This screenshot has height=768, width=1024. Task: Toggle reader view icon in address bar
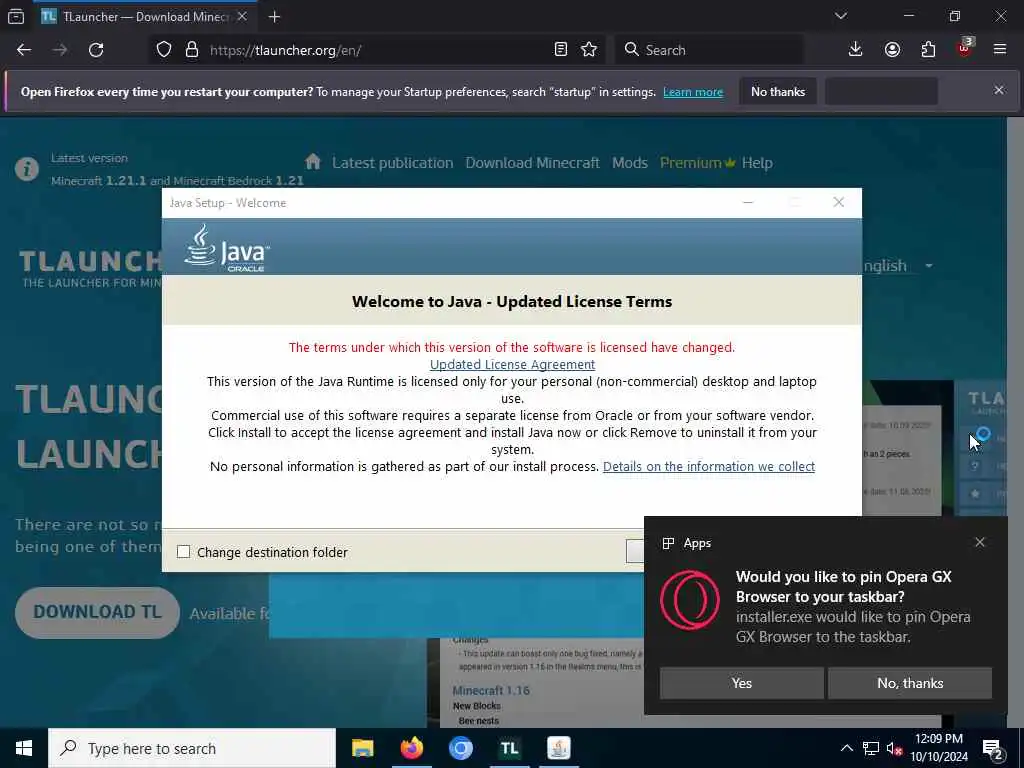click(x=560, y=50)
